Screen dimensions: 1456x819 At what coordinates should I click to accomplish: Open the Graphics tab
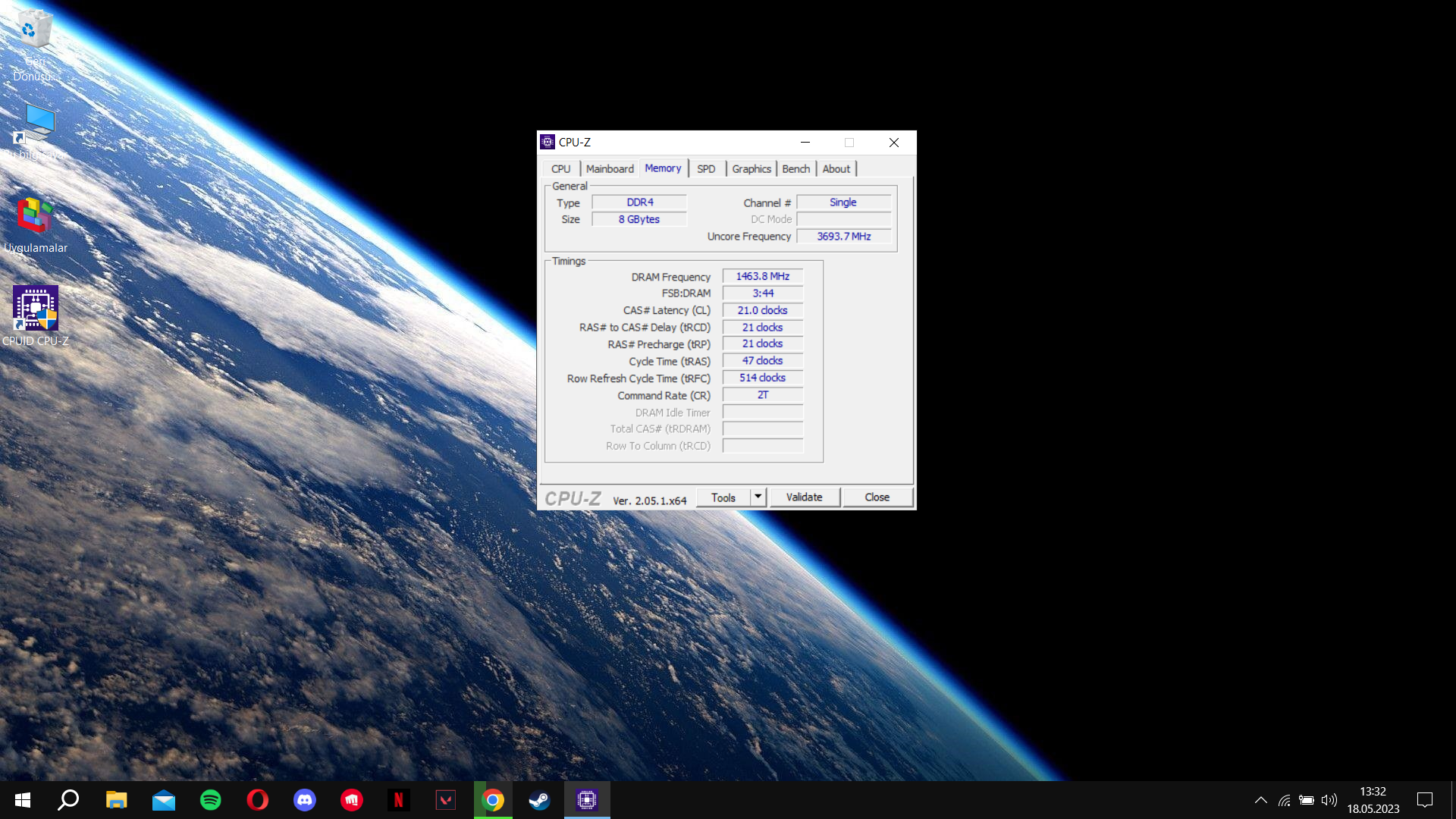751,169
